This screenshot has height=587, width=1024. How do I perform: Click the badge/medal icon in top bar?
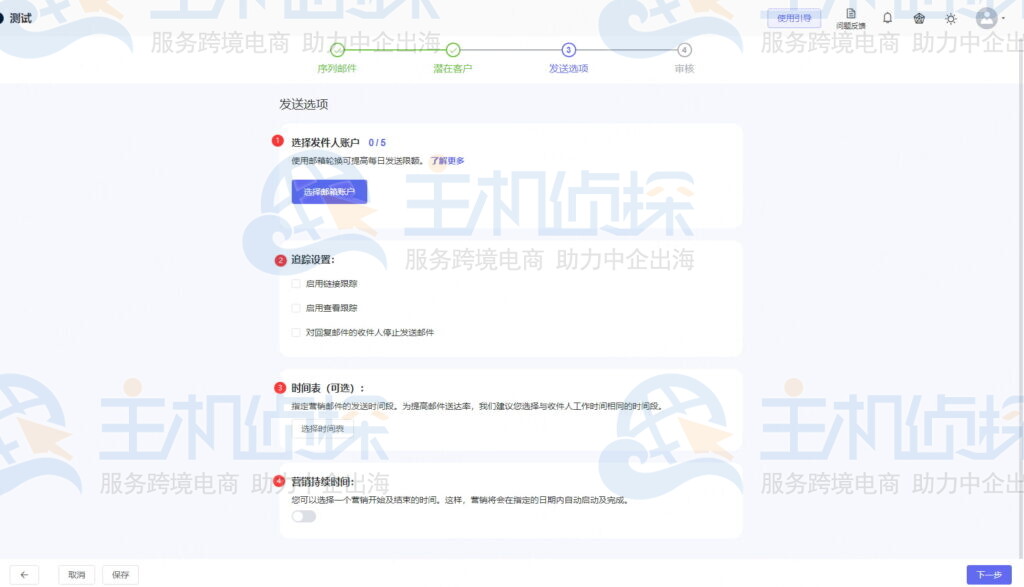(920, 17)
